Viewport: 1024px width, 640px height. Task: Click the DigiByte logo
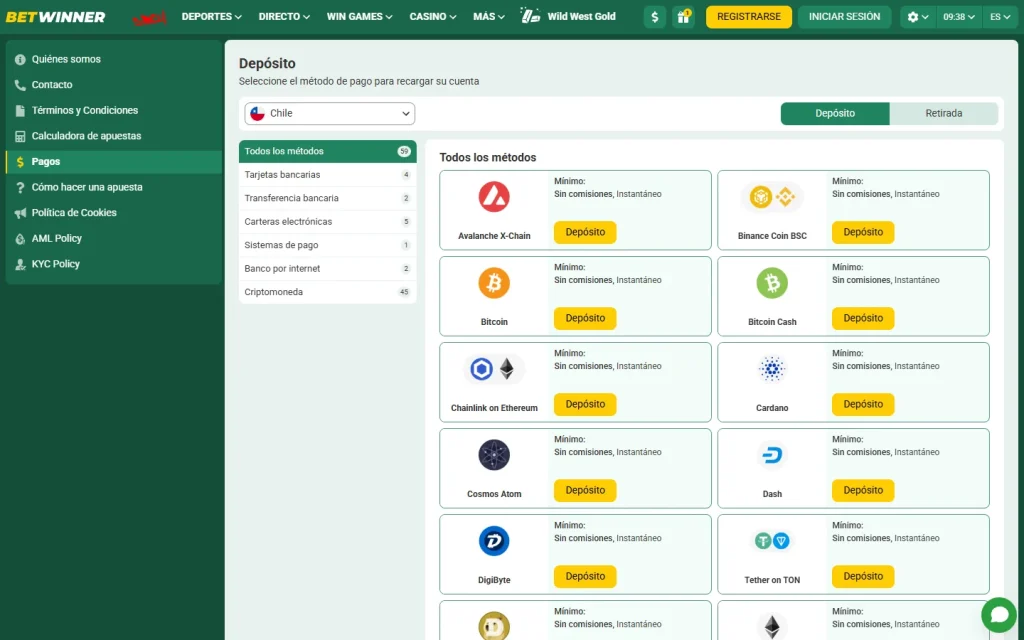click(x=494, y=541)
